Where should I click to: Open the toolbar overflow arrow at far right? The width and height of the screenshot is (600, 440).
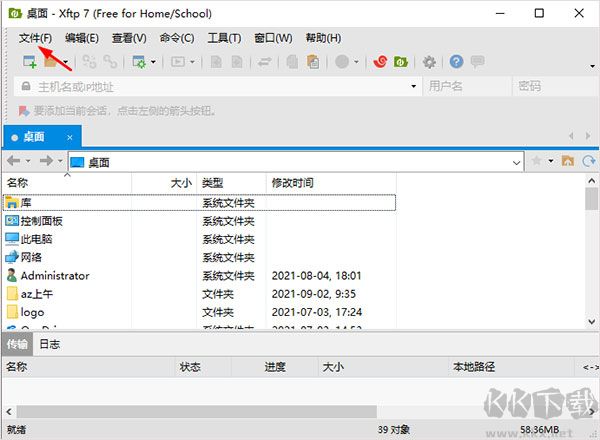pos(592,67)
